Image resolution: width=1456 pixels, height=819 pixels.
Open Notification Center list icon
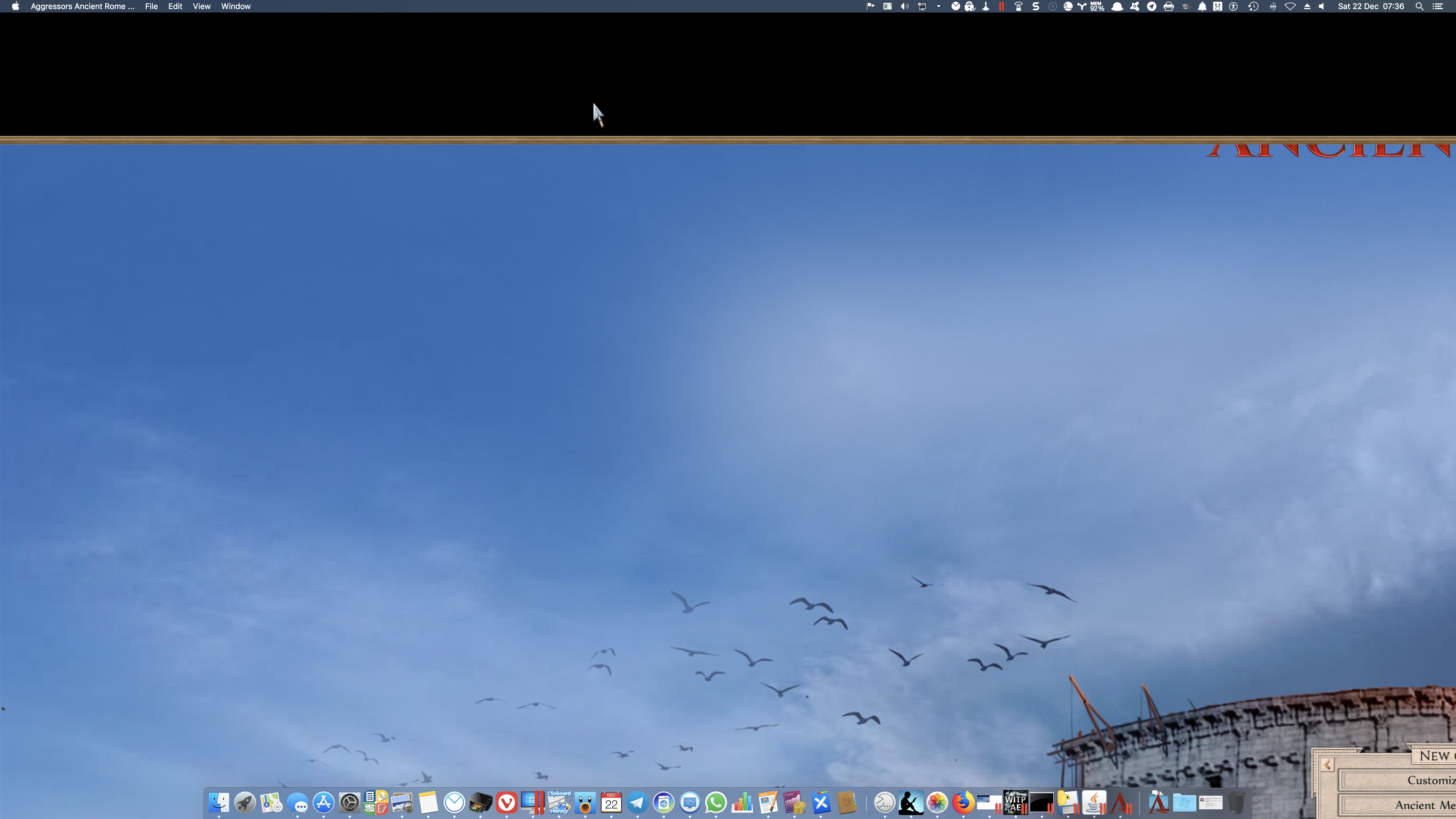tap(1438, 6)
